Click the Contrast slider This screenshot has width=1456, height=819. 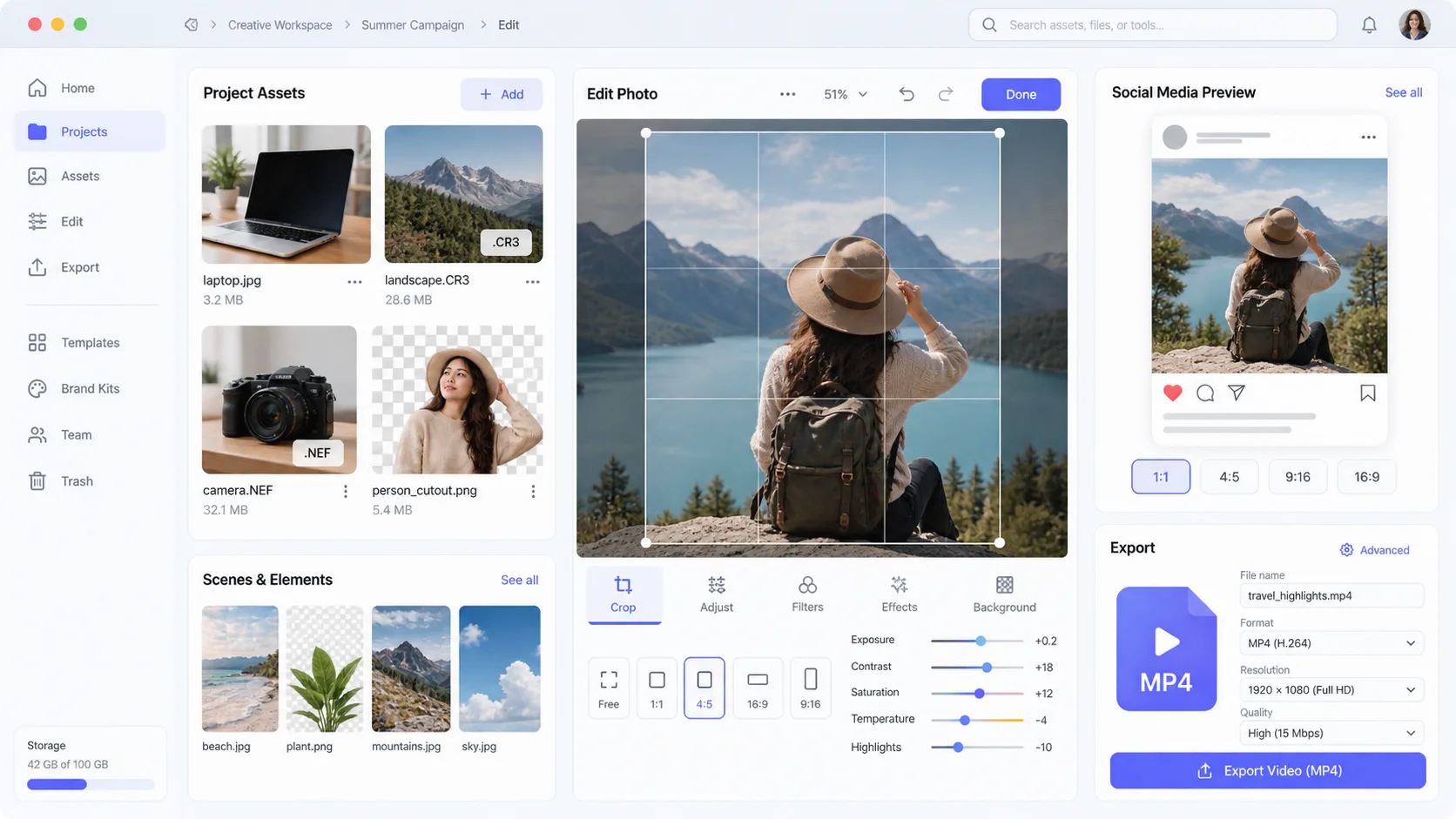click(x=977, y=668)
